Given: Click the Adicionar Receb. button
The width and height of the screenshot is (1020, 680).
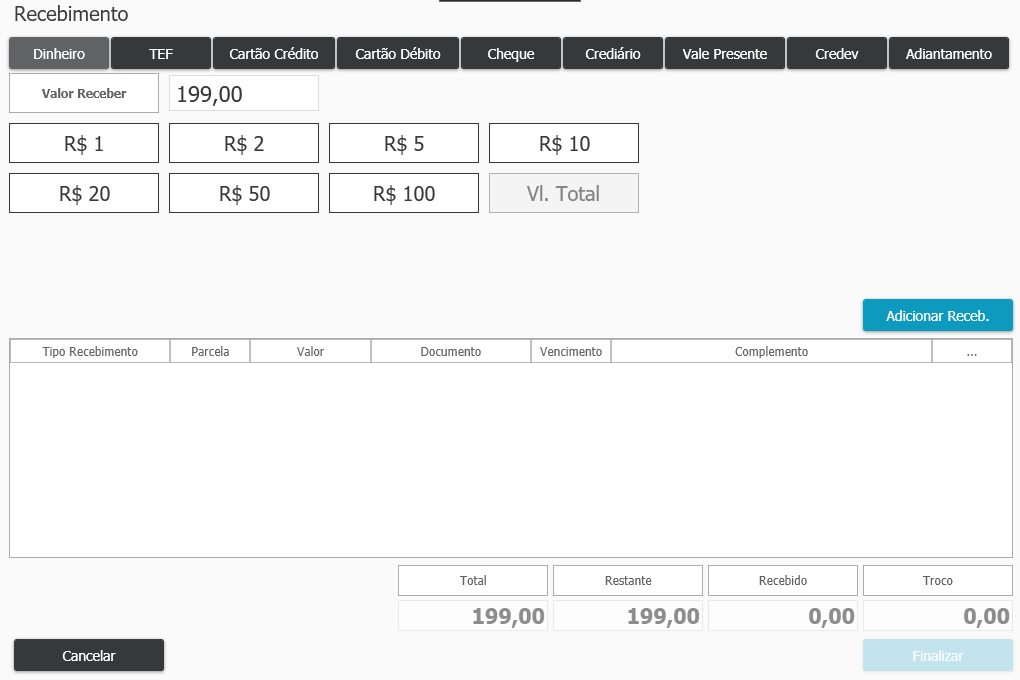Looking at the screenshot, I should 937,316.
